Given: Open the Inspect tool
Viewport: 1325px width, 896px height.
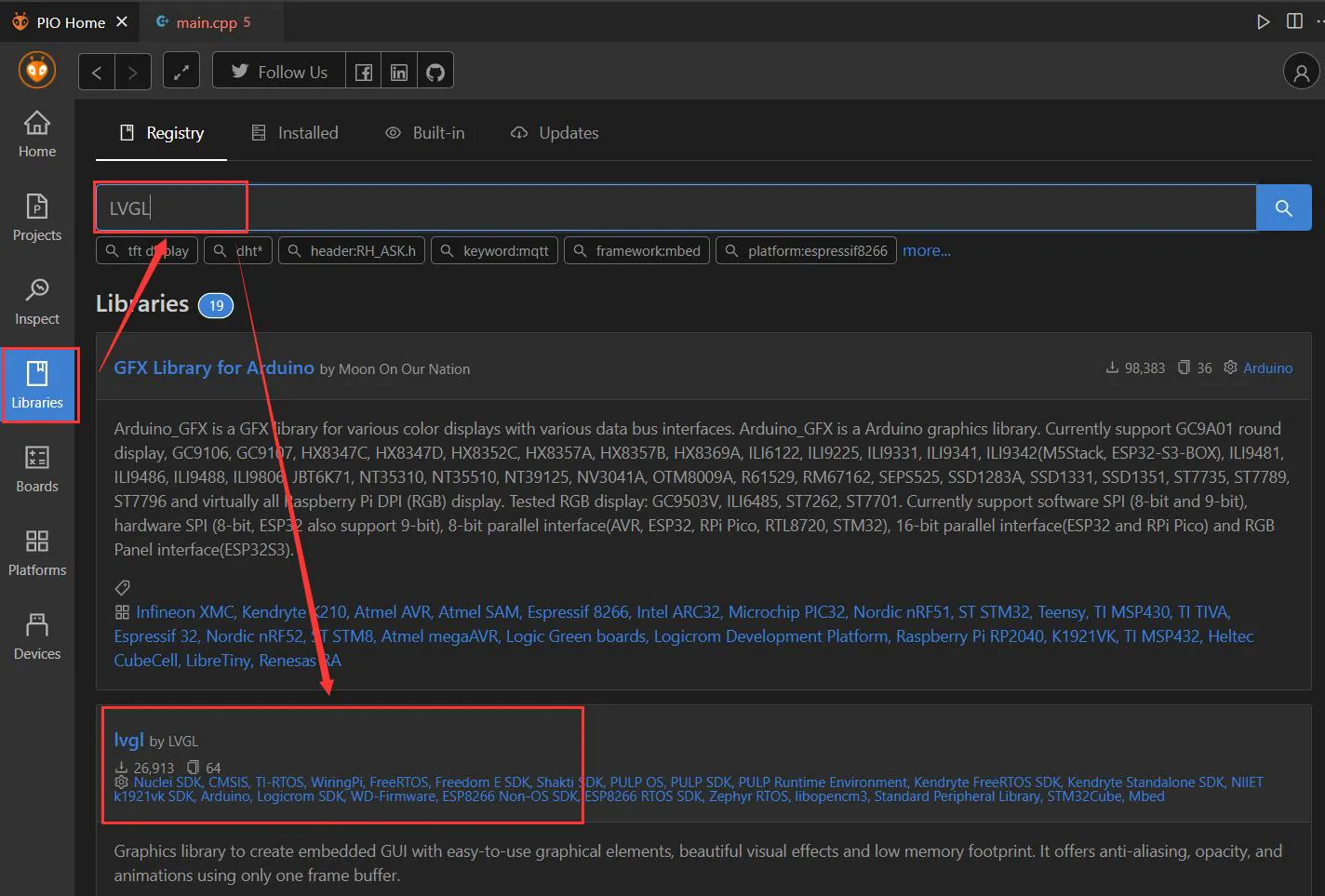Looking at the screenshot, I should tap(37, 301).
